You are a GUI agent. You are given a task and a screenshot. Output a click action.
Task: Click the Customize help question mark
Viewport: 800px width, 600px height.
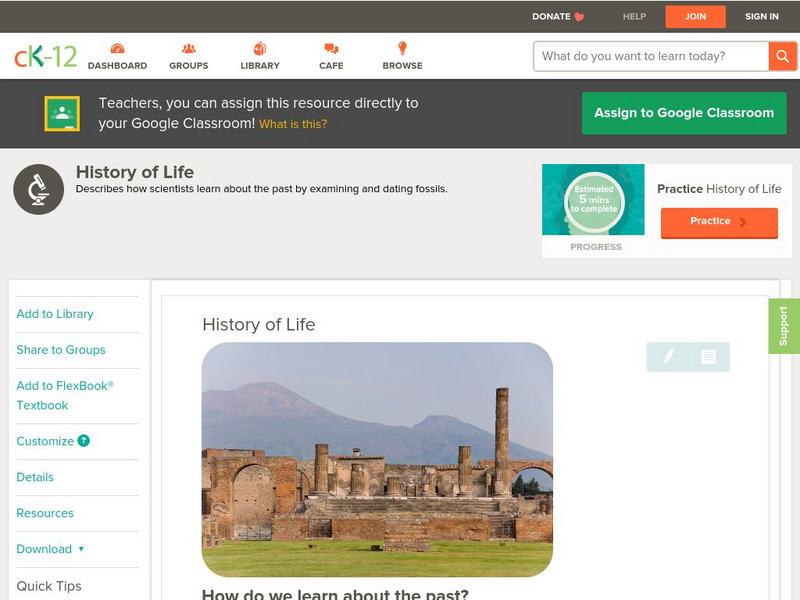[84, 441]
